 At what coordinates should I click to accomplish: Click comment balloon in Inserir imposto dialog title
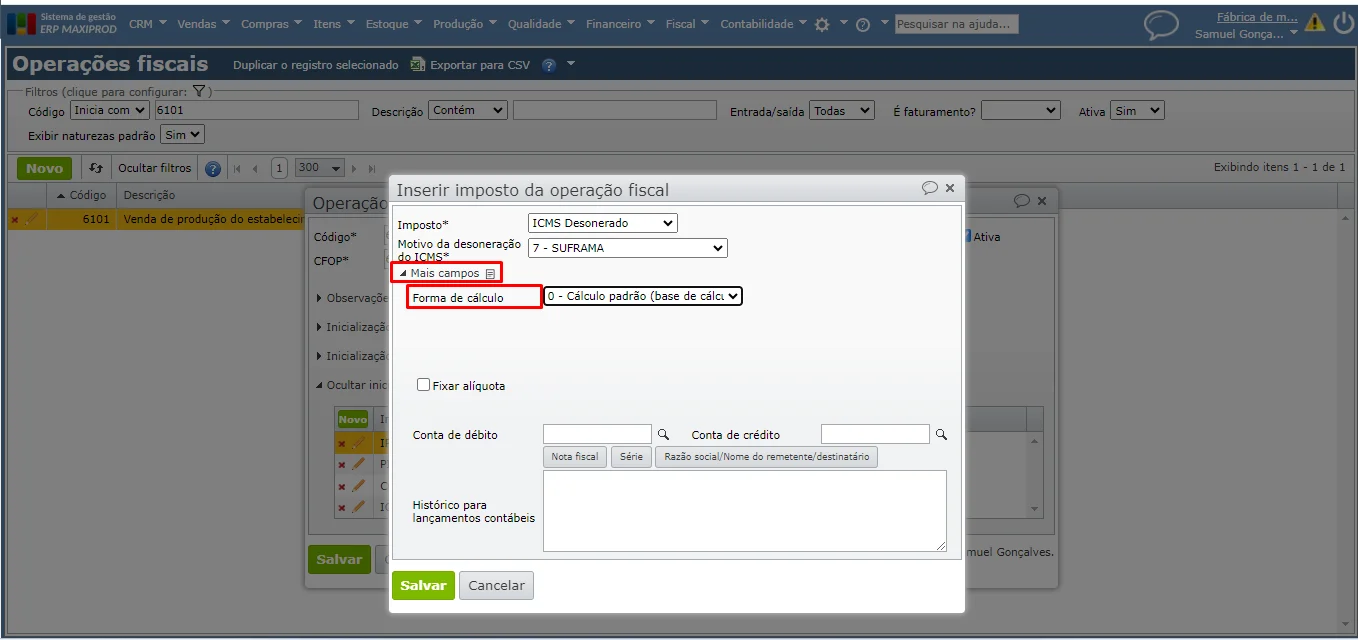(930, 188)
